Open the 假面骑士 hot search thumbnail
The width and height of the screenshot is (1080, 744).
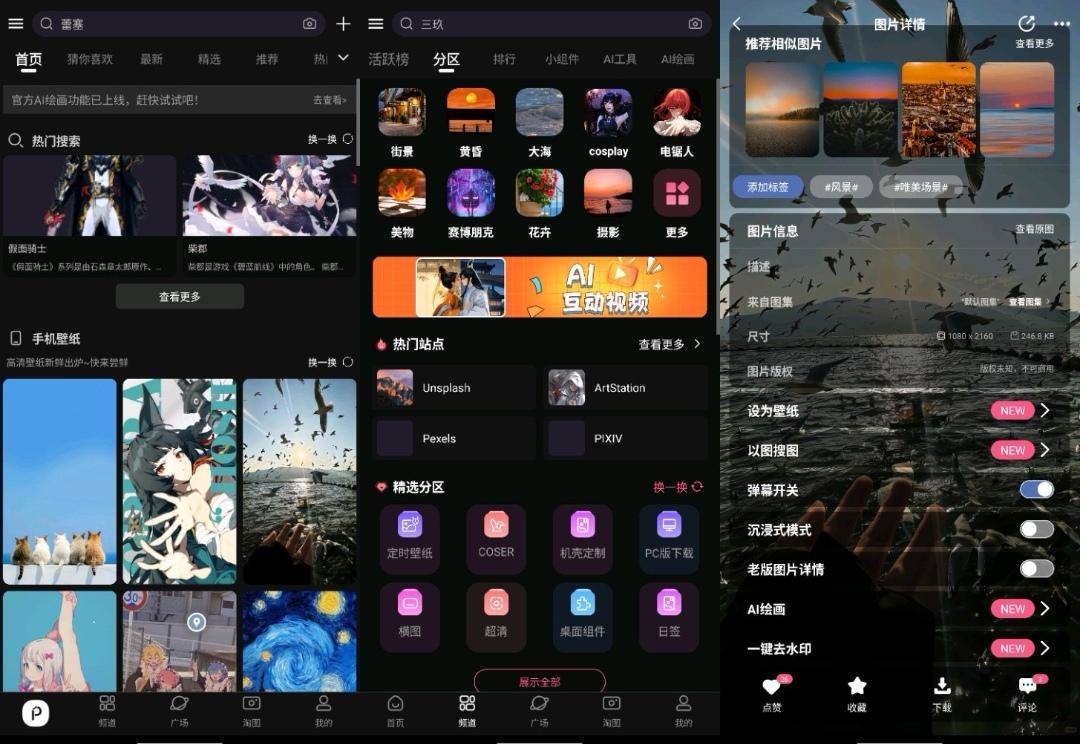tap(90, 196)
